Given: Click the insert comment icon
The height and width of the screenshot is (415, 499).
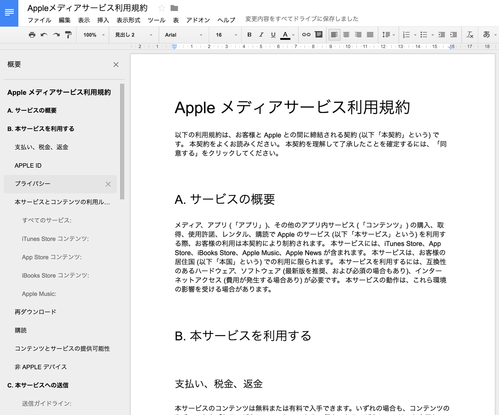Looking at the screenshot, I should 319,34.
